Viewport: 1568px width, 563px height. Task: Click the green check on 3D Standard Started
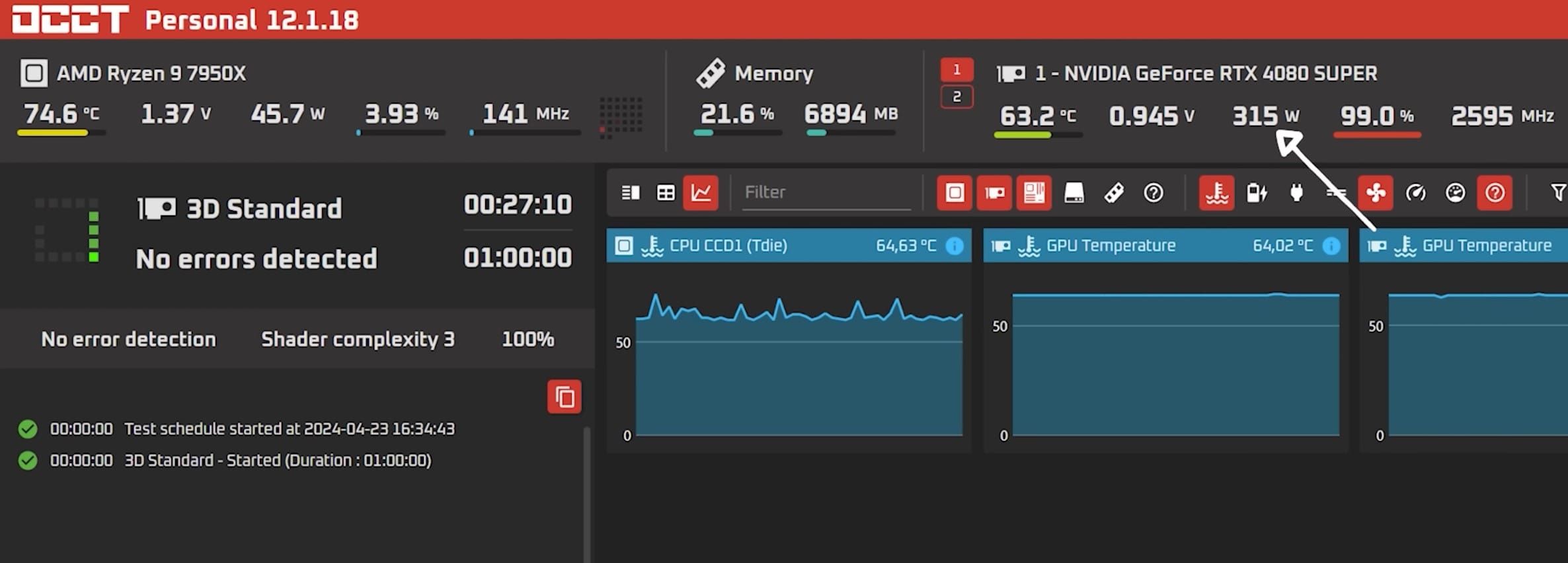(x=28, y=460)
